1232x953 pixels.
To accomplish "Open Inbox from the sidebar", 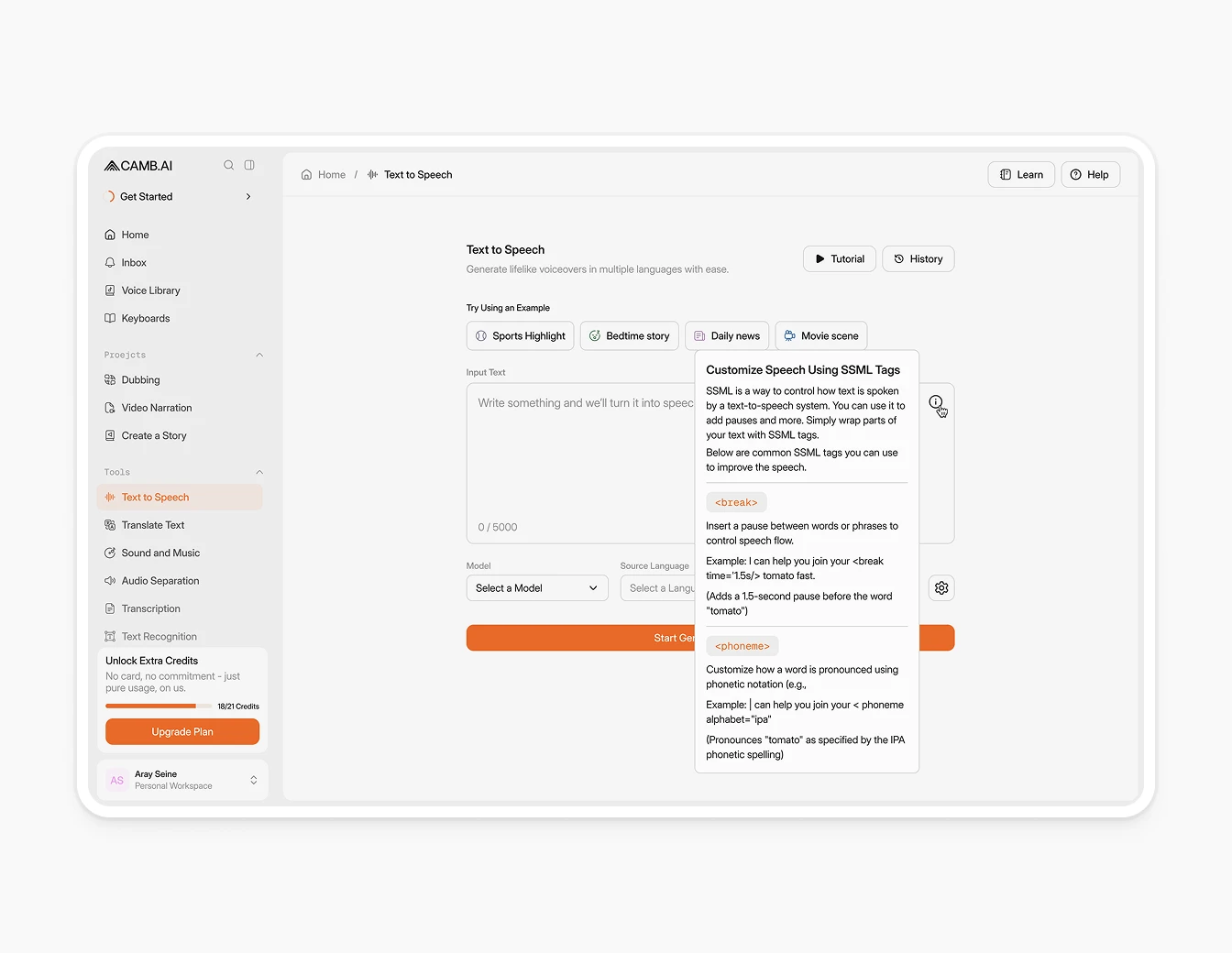I will 134,263.
